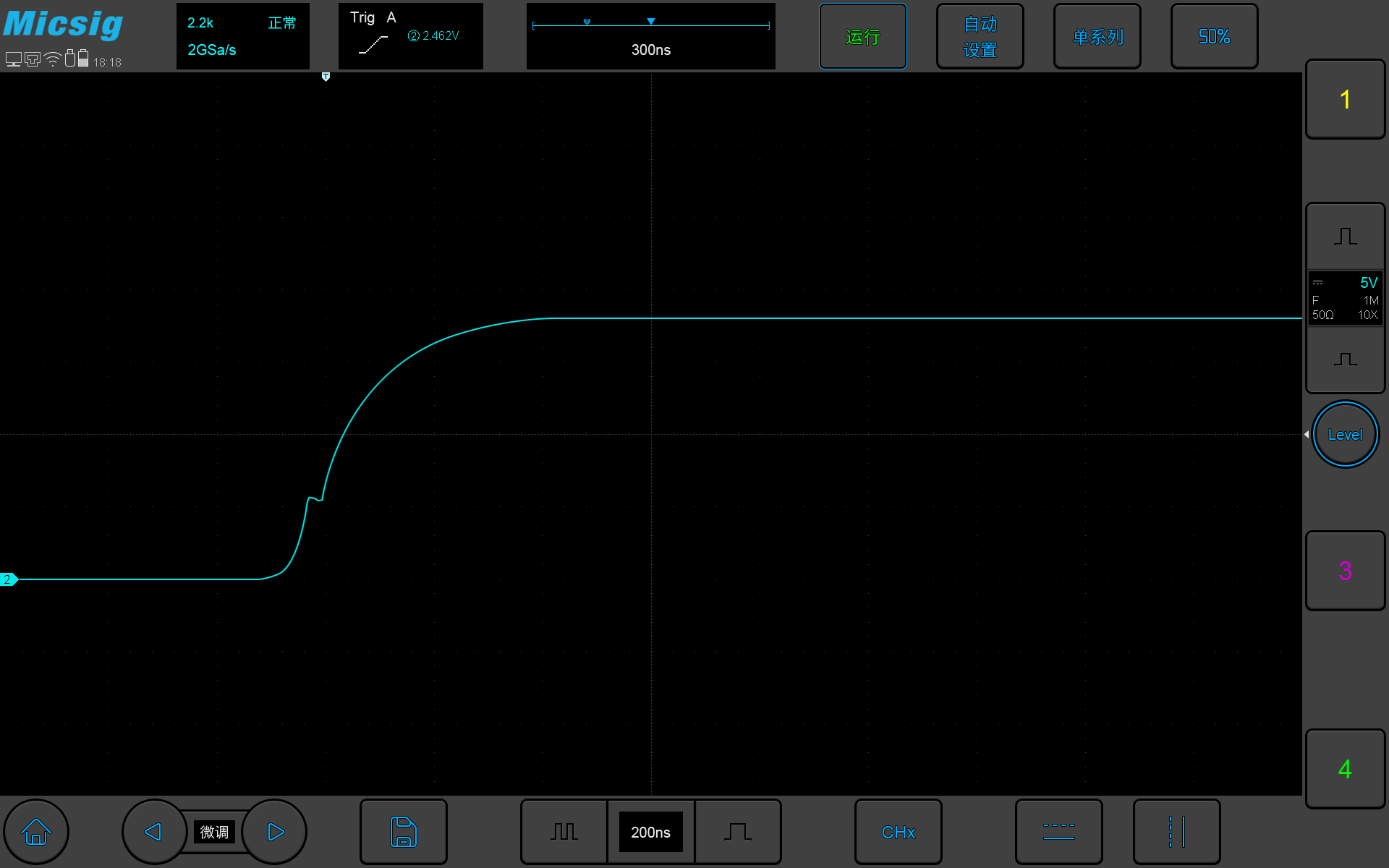Click the 正常 trigger mode label
Screen dimensions: 1389x868
click(x=282, y=23)
